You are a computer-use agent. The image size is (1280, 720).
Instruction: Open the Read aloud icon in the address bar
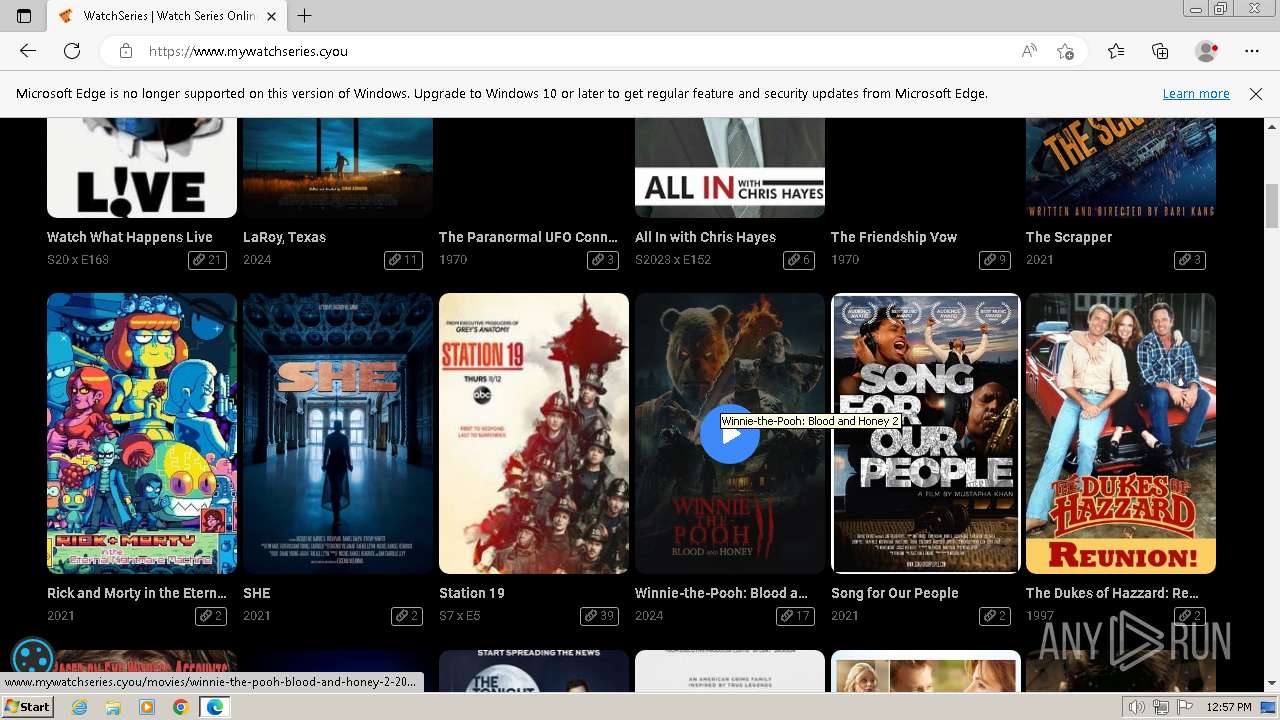(x=1029, y=51)
